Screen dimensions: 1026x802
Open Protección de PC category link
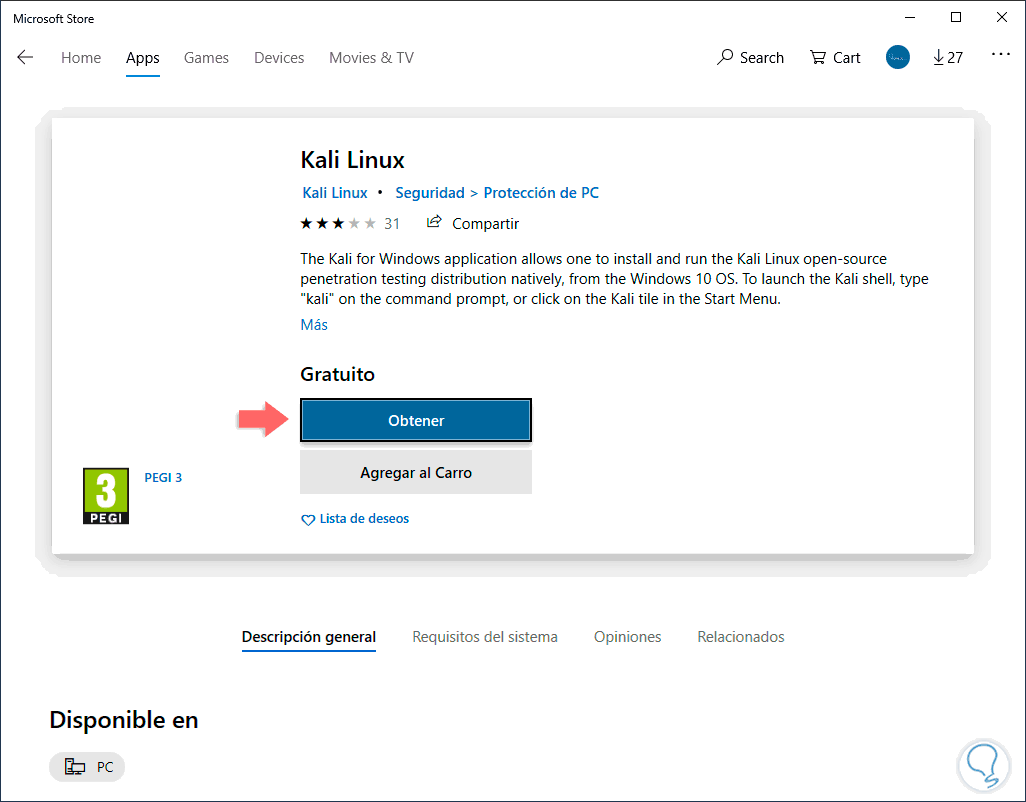[541, 193]
